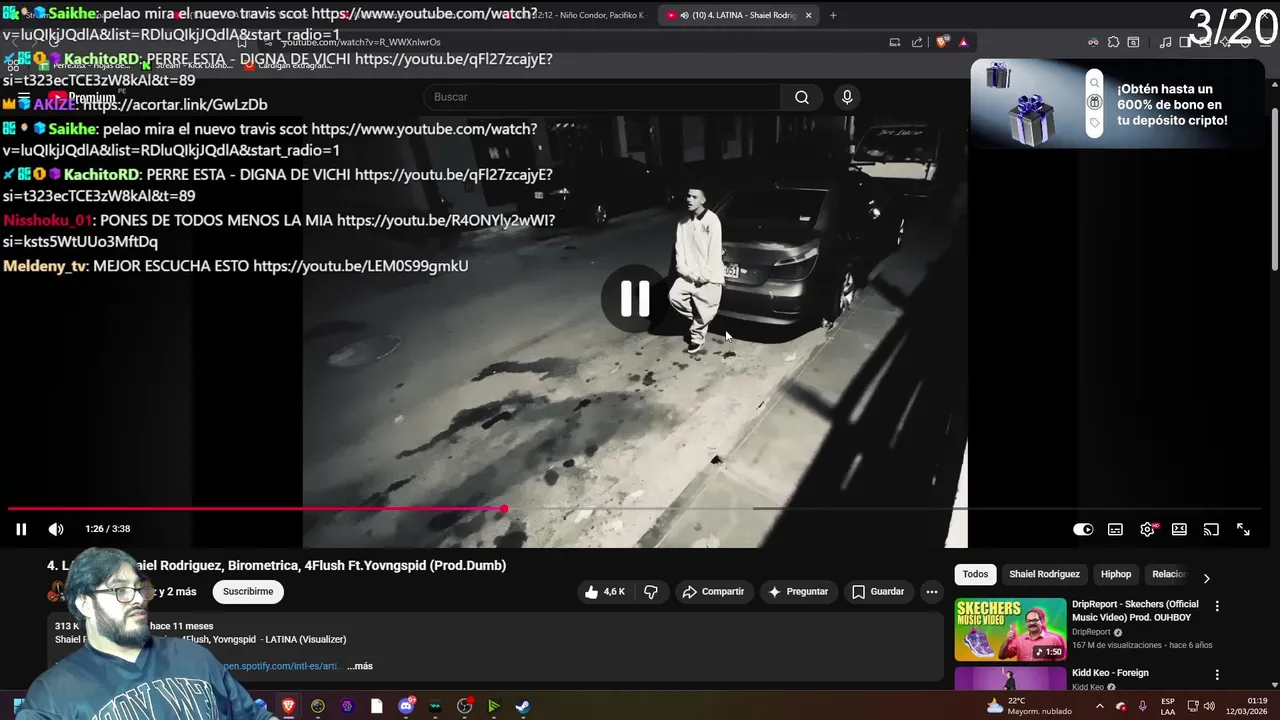Show hidden system tray icons chevron
Image resolution: width=1280 pixels, height=720 pixels.
tap(1099, 706)
